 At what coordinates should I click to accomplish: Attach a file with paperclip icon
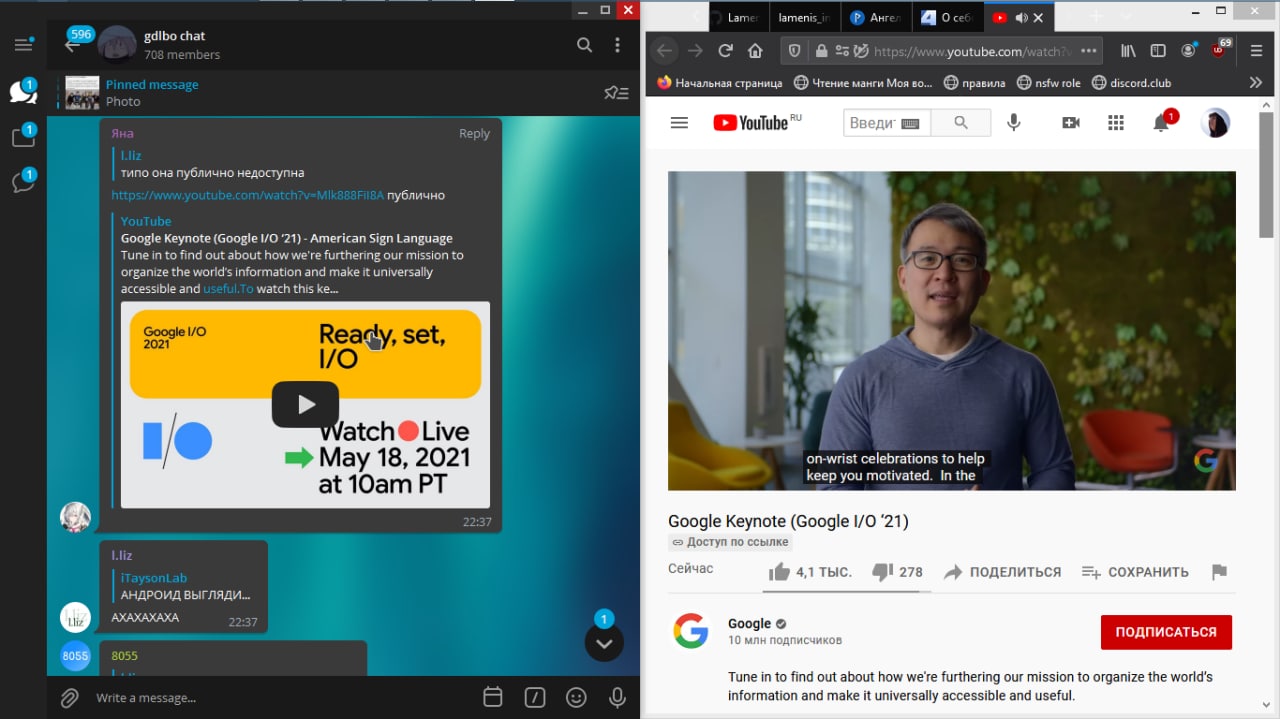[x=69, y=697]
